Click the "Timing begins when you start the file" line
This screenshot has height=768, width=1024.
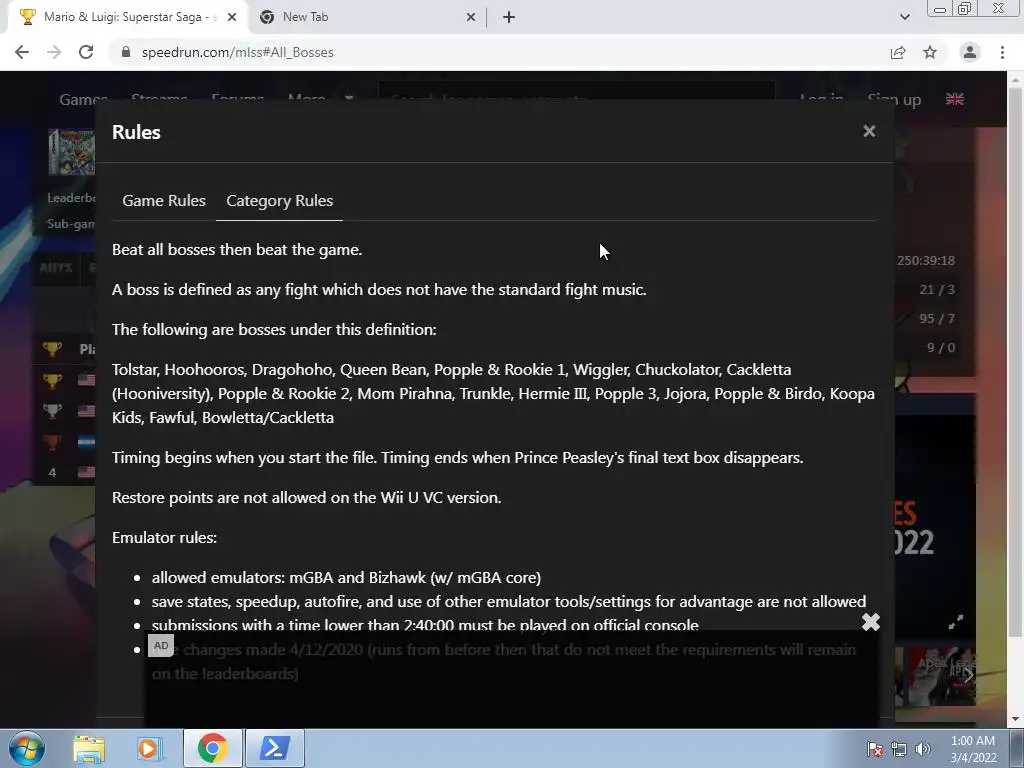click(x=457, y=457)
